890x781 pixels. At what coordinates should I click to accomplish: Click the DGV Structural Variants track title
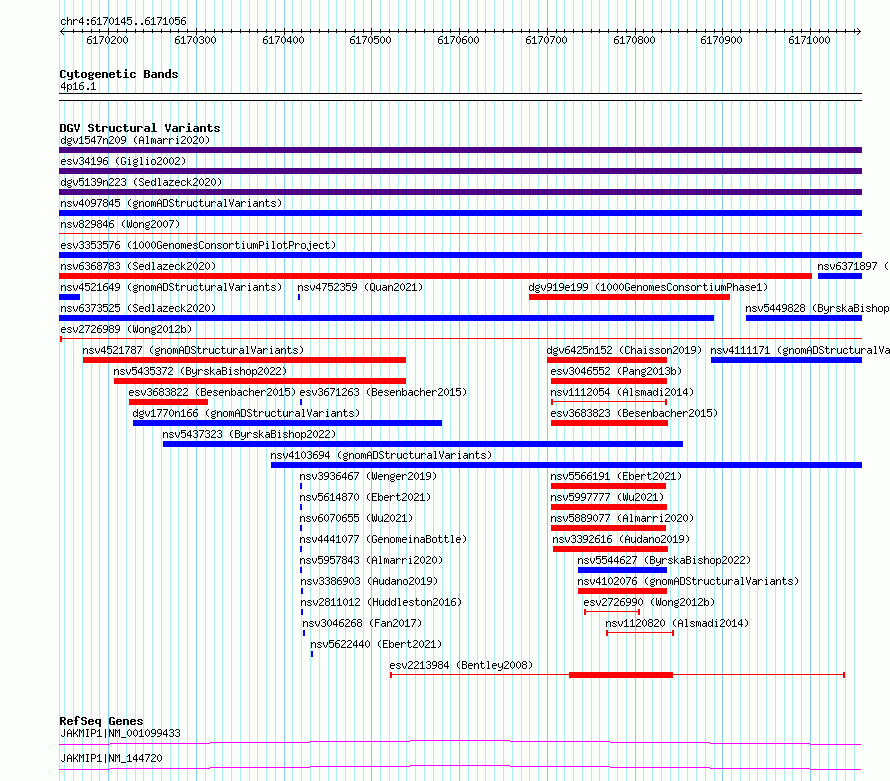(x=140, y=128)
